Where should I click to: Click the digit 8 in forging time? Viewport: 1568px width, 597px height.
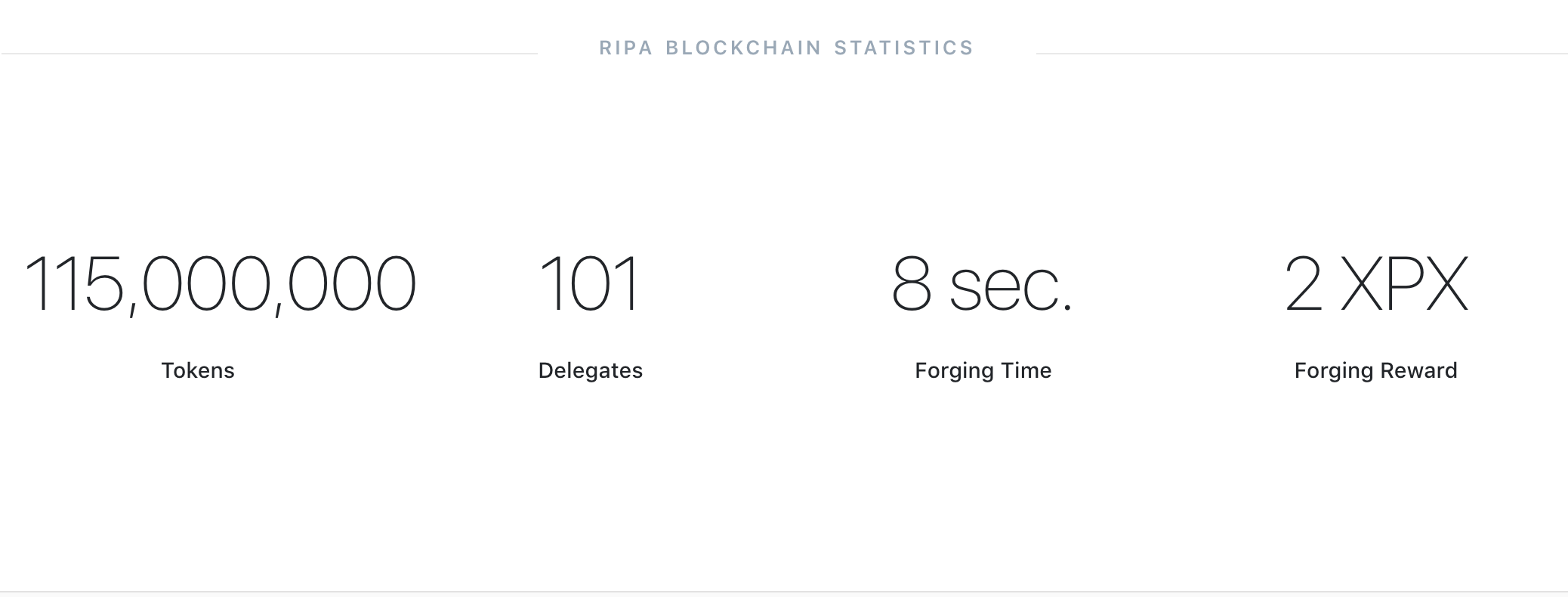(x=911, y=284)
